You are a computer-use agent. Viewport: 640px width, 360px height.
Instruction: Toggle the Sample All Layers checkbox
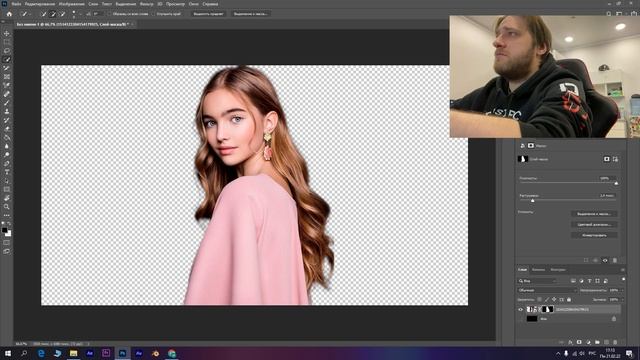110,14
